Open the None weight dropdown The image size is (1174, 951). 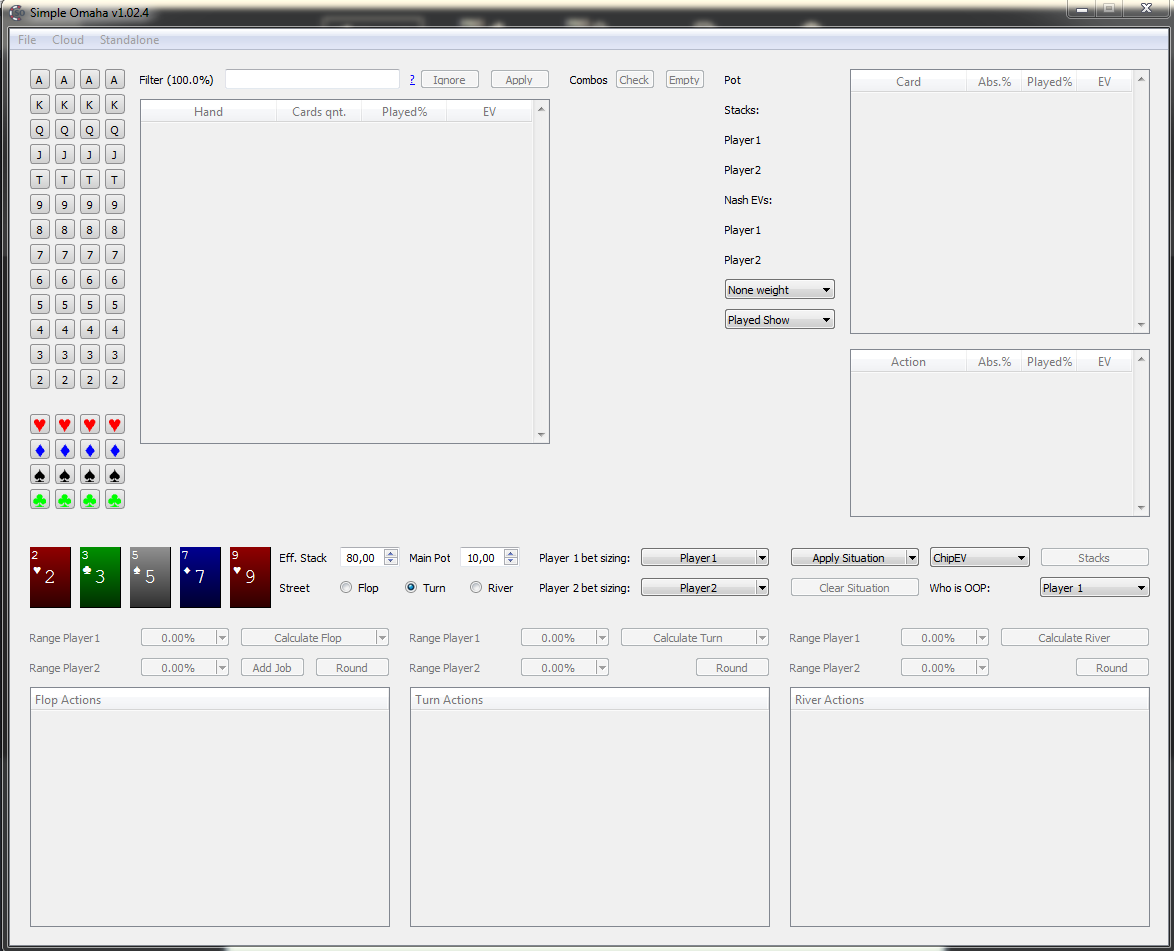pyautogui.click(x=779, y=290)
